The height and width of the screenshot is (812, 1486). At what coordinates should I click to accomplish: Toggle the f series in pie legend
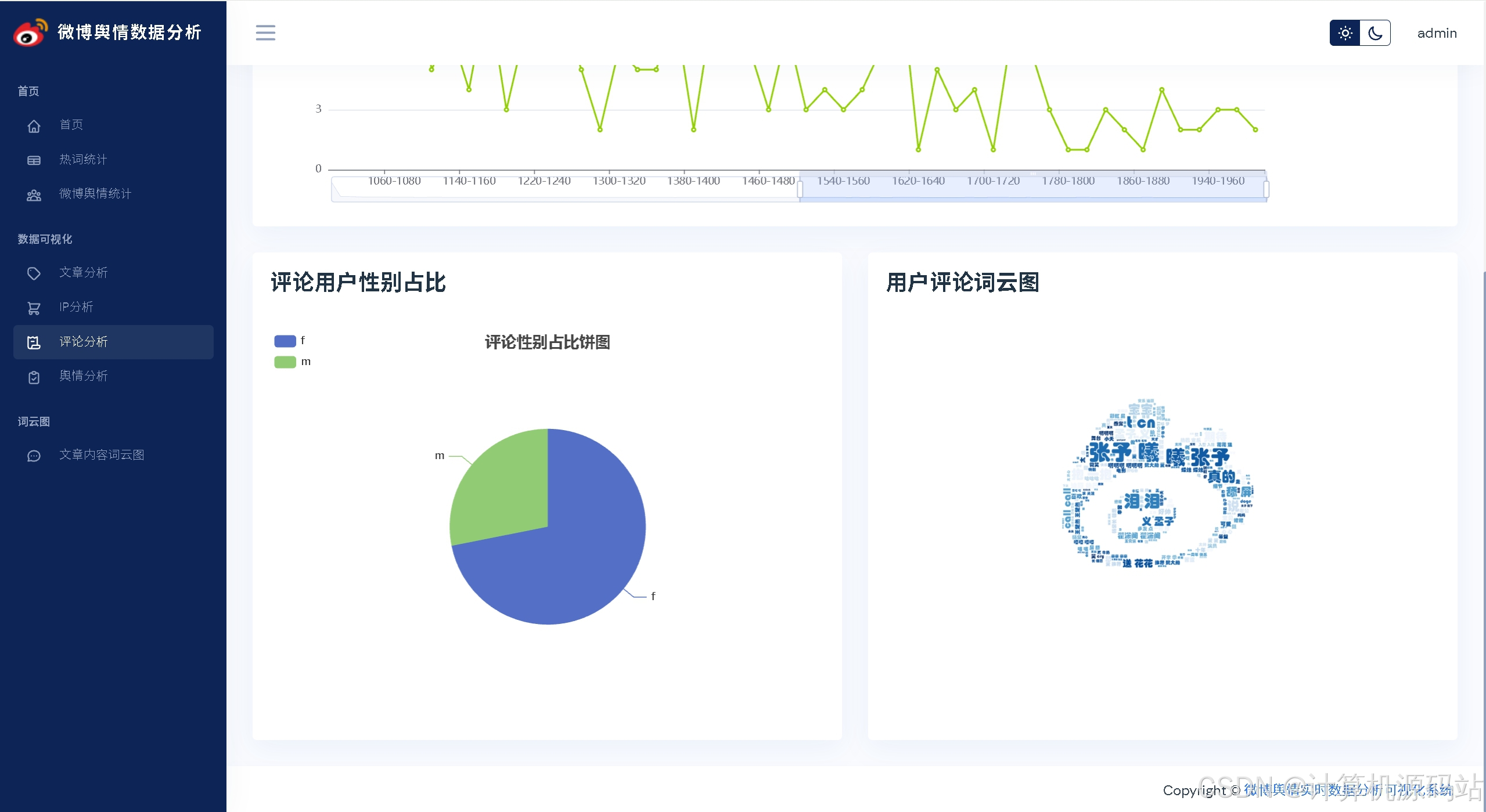click(x=285, y=341)
